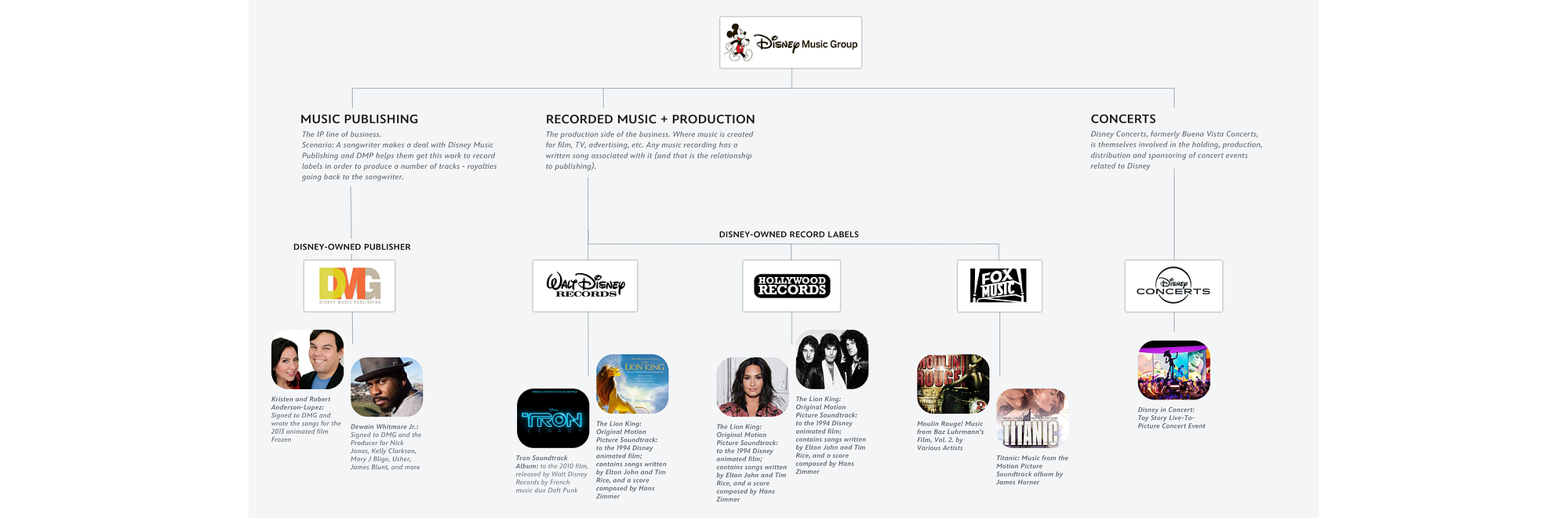Viewport: 1568px width, 518px height.
Task: Click the Kristen and Robert Anderson-Lopez photo
Action: pos(307,359)
